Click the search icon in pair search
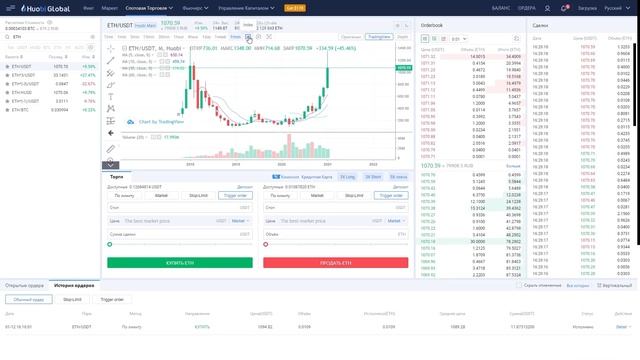 click(7, 37)
